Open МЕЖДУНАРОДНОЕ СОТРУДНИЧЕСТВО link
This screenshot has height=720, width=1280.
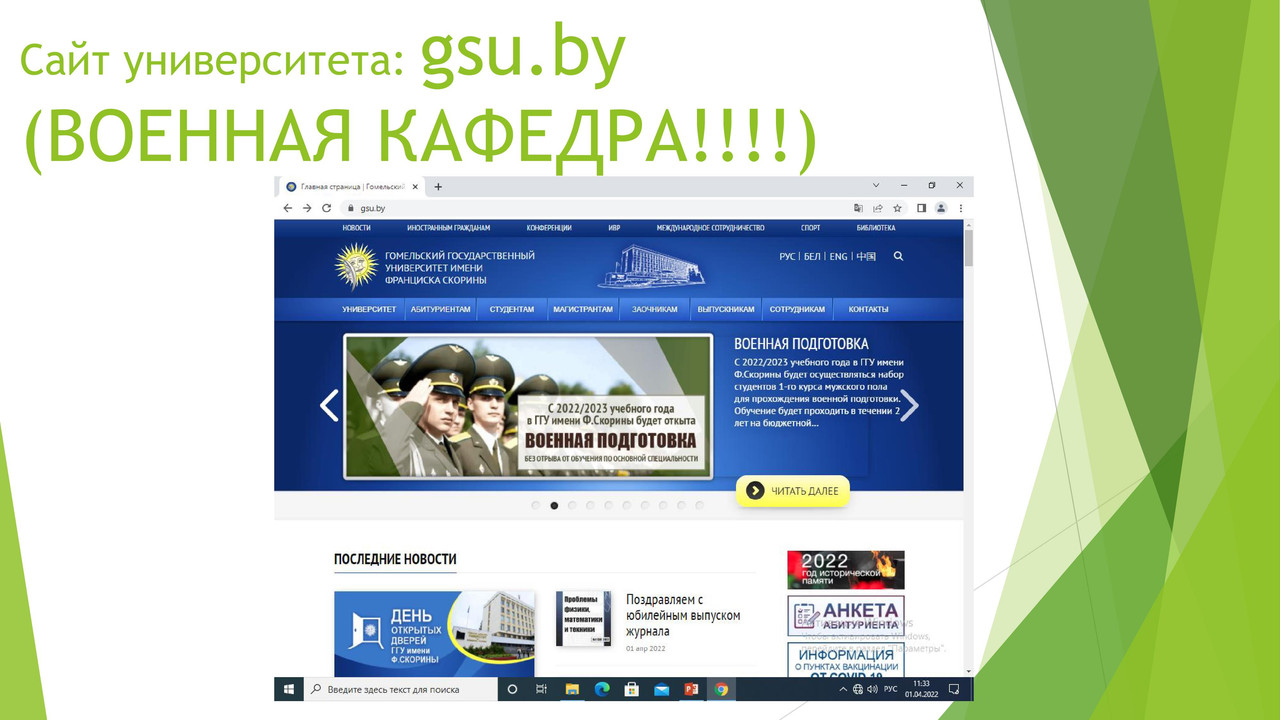click(x=710, y=228)
